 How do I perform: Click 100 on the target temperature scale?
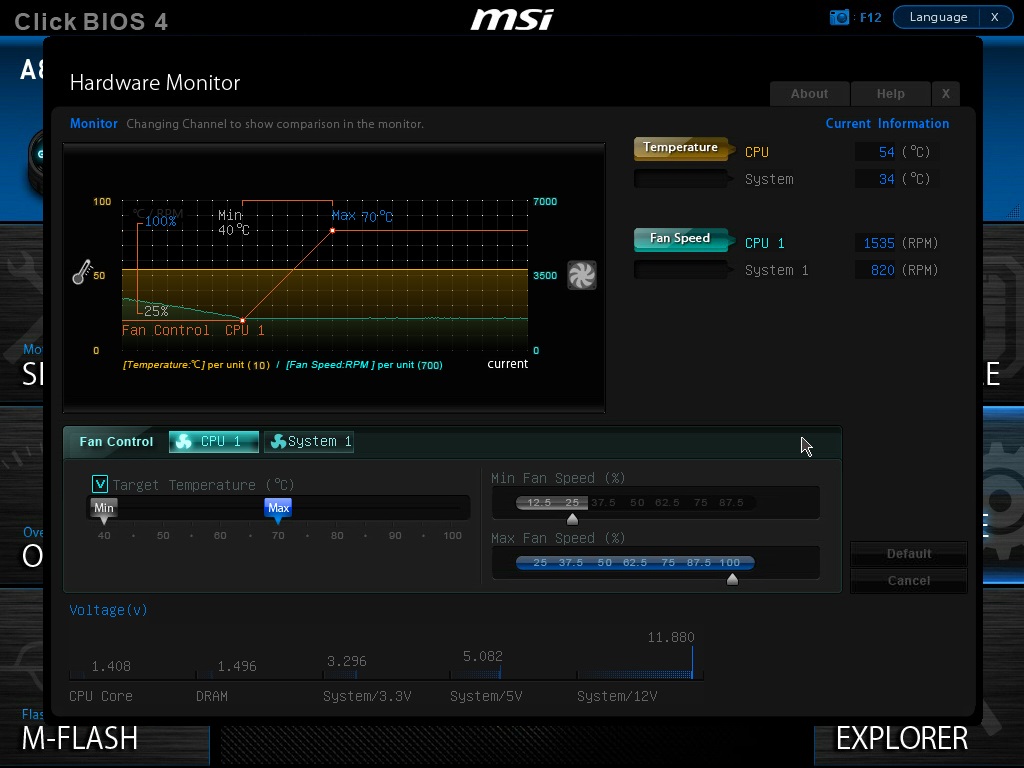coord(452,536)
